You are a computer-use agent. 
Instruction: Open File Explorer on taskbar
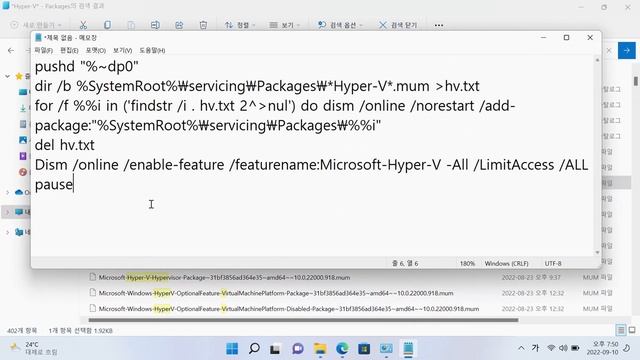pos(320,349)
